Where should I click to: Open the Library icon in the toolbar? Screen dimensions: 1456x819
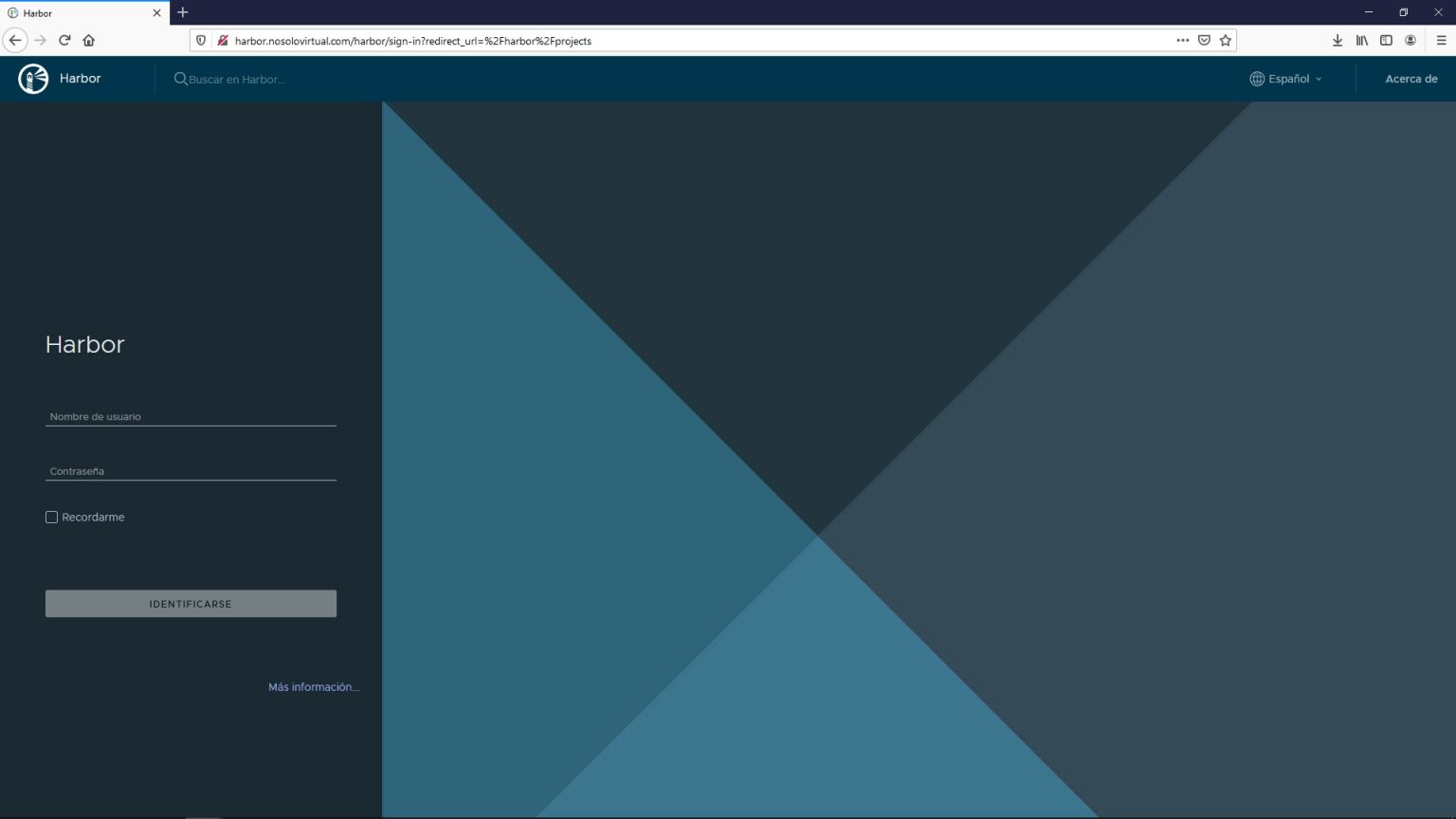pyautogui.click(x=1362, y=40)
